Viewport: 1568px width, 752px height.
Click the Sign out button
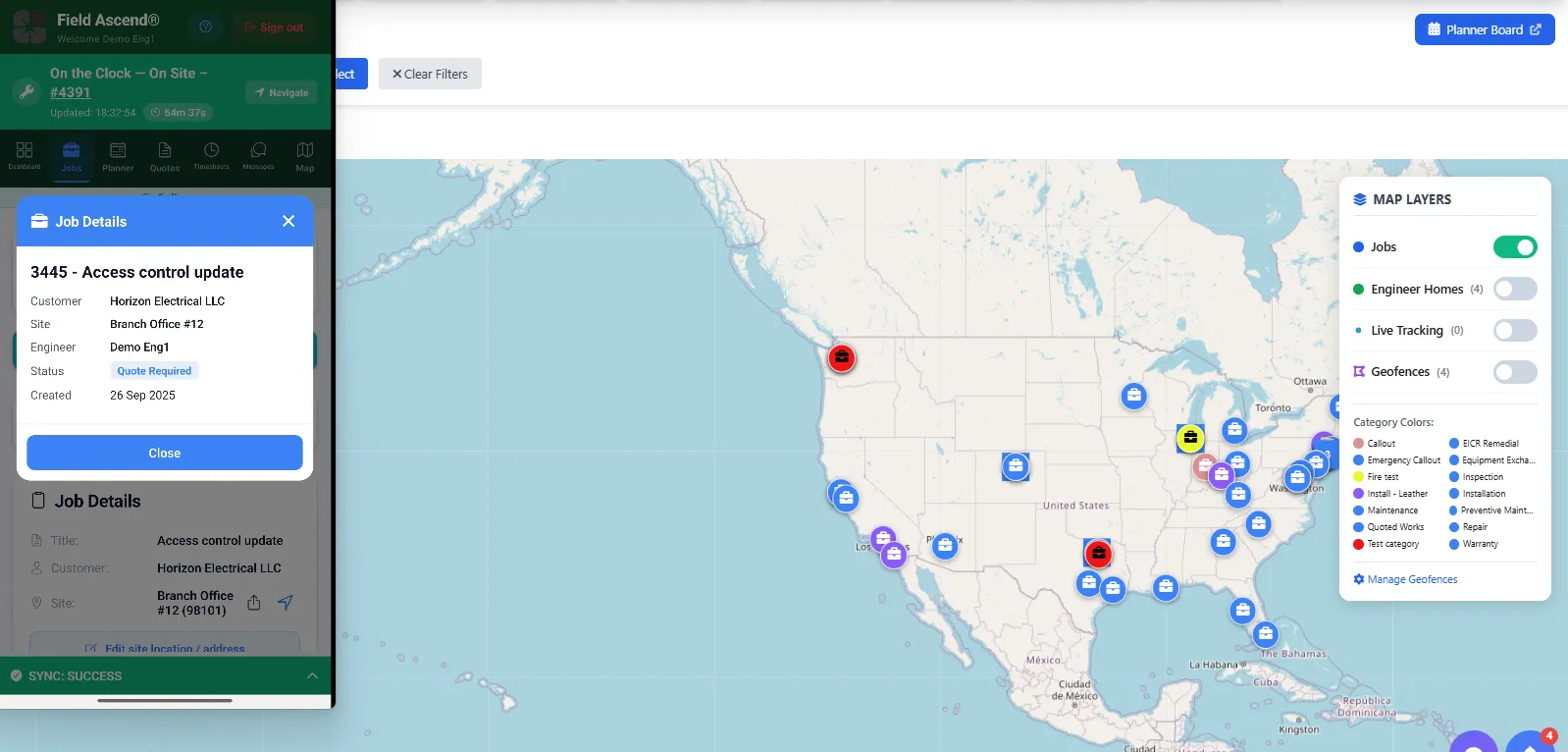coord(275,27)
